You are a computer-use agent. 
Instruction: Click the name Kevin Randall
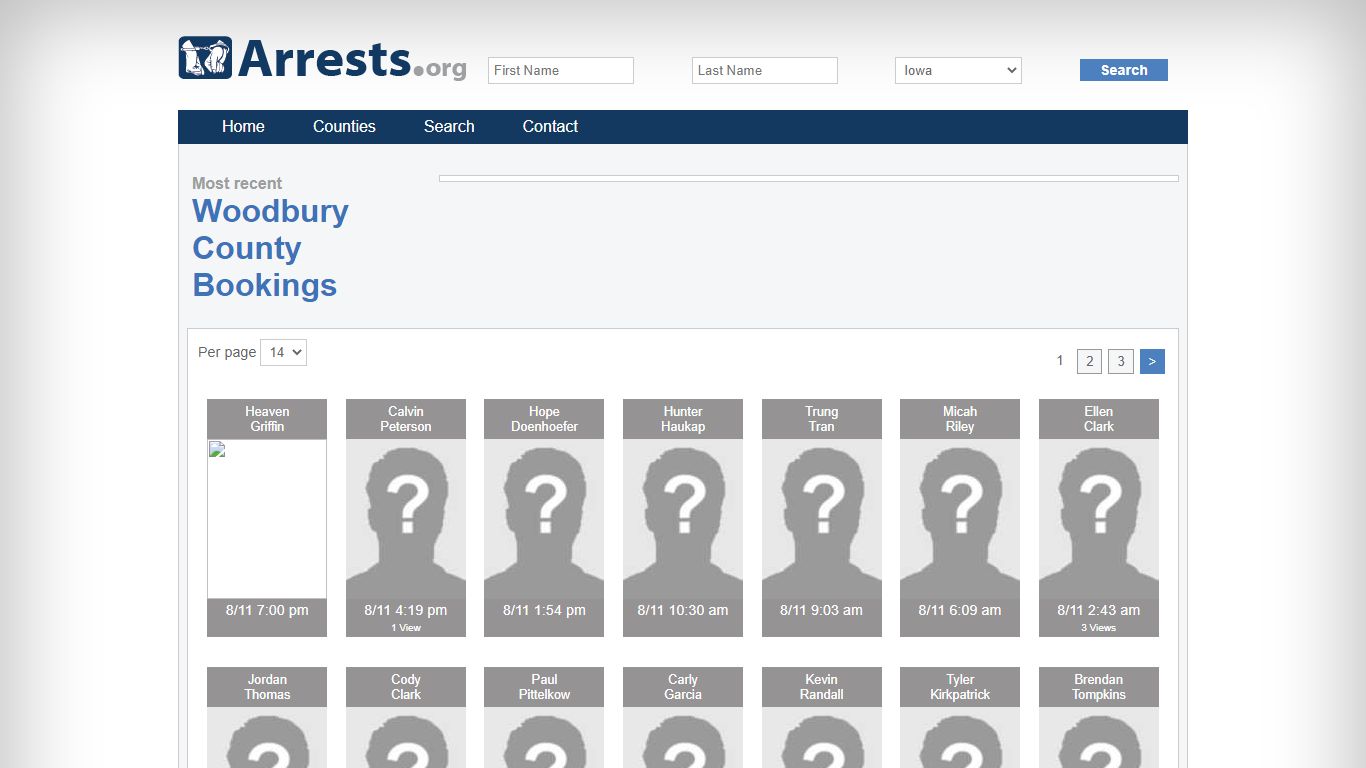point(822,687)
